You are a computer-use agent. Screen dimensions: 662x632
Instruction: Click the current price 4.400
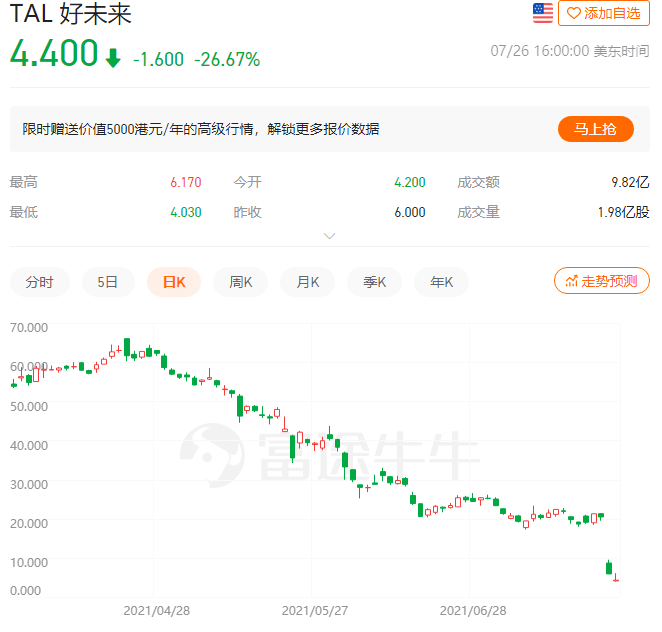click(54, 53)
